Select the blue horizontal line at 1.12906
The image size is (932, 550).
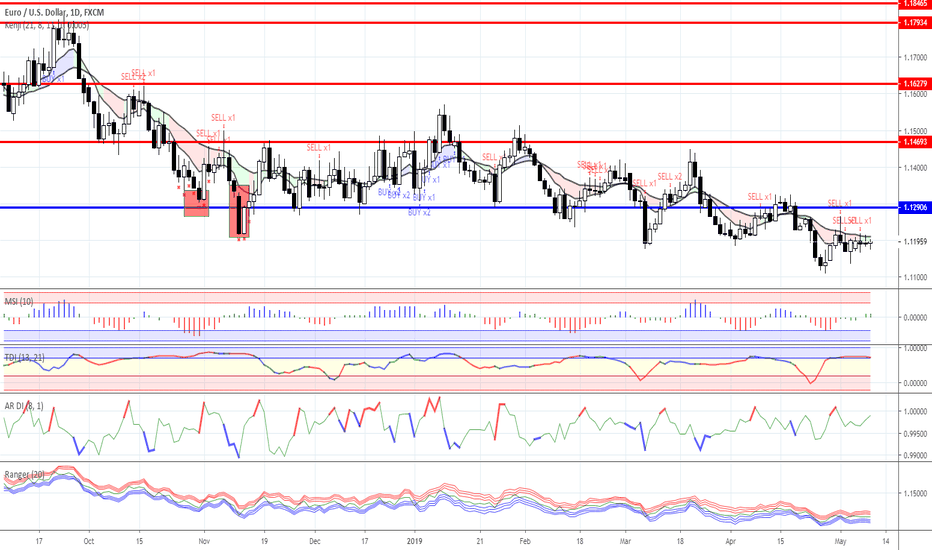[449, 208]
